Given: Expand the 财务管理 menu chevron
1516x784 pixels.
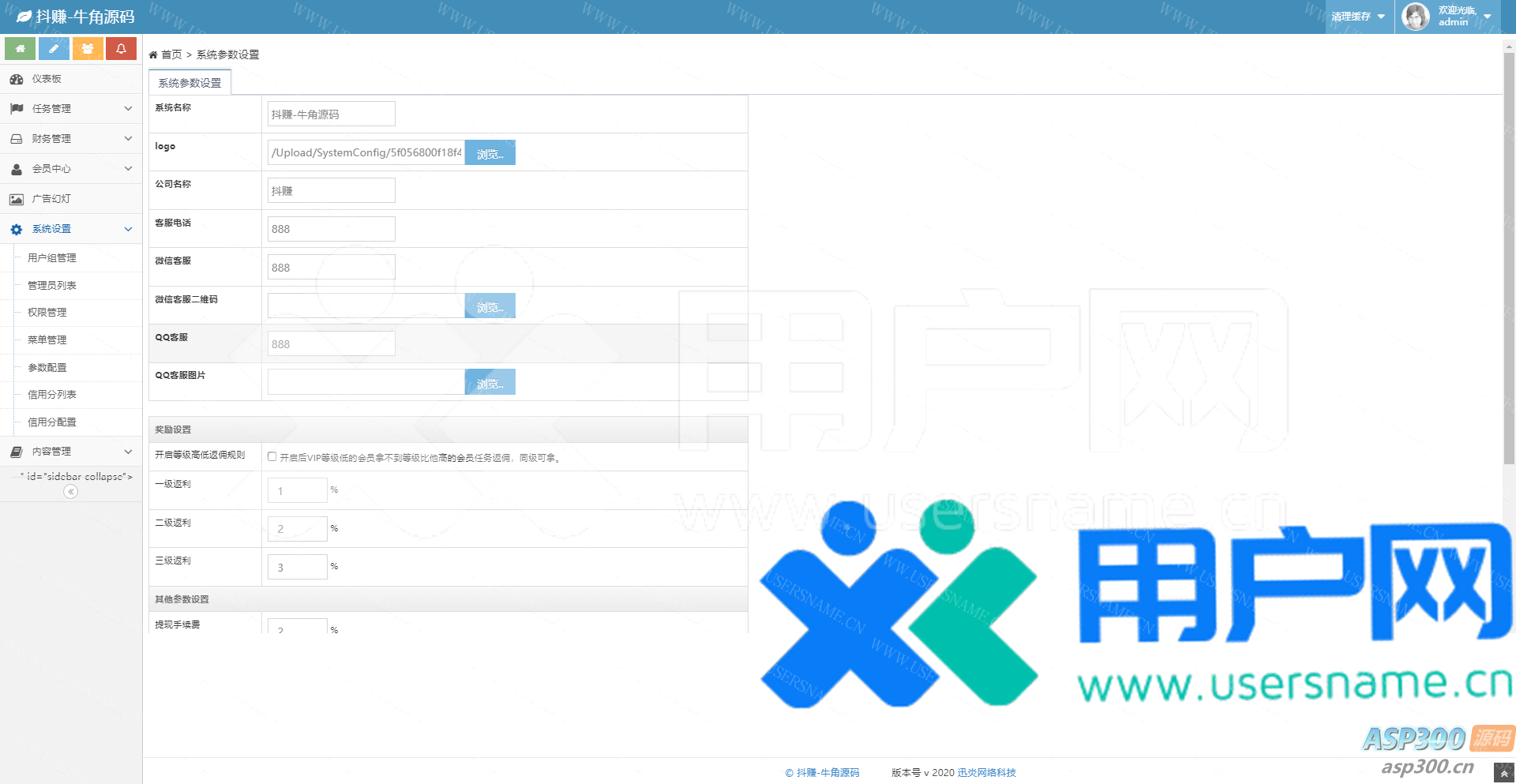Looking at the screenshot, I should click(128, 138).
